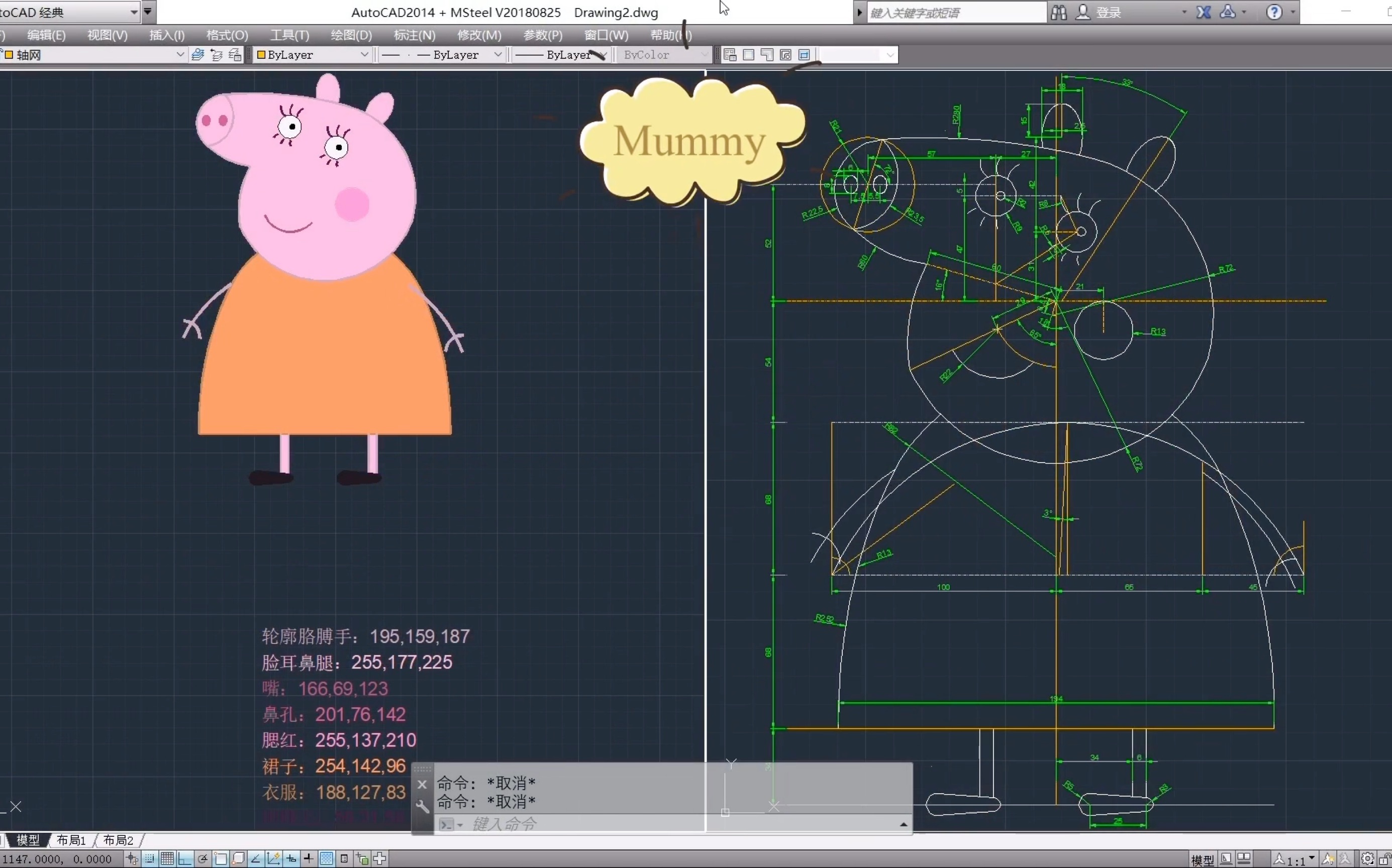Click the Communication Center binoculars search icon
1392x868 pixels.
(1058, 13)
